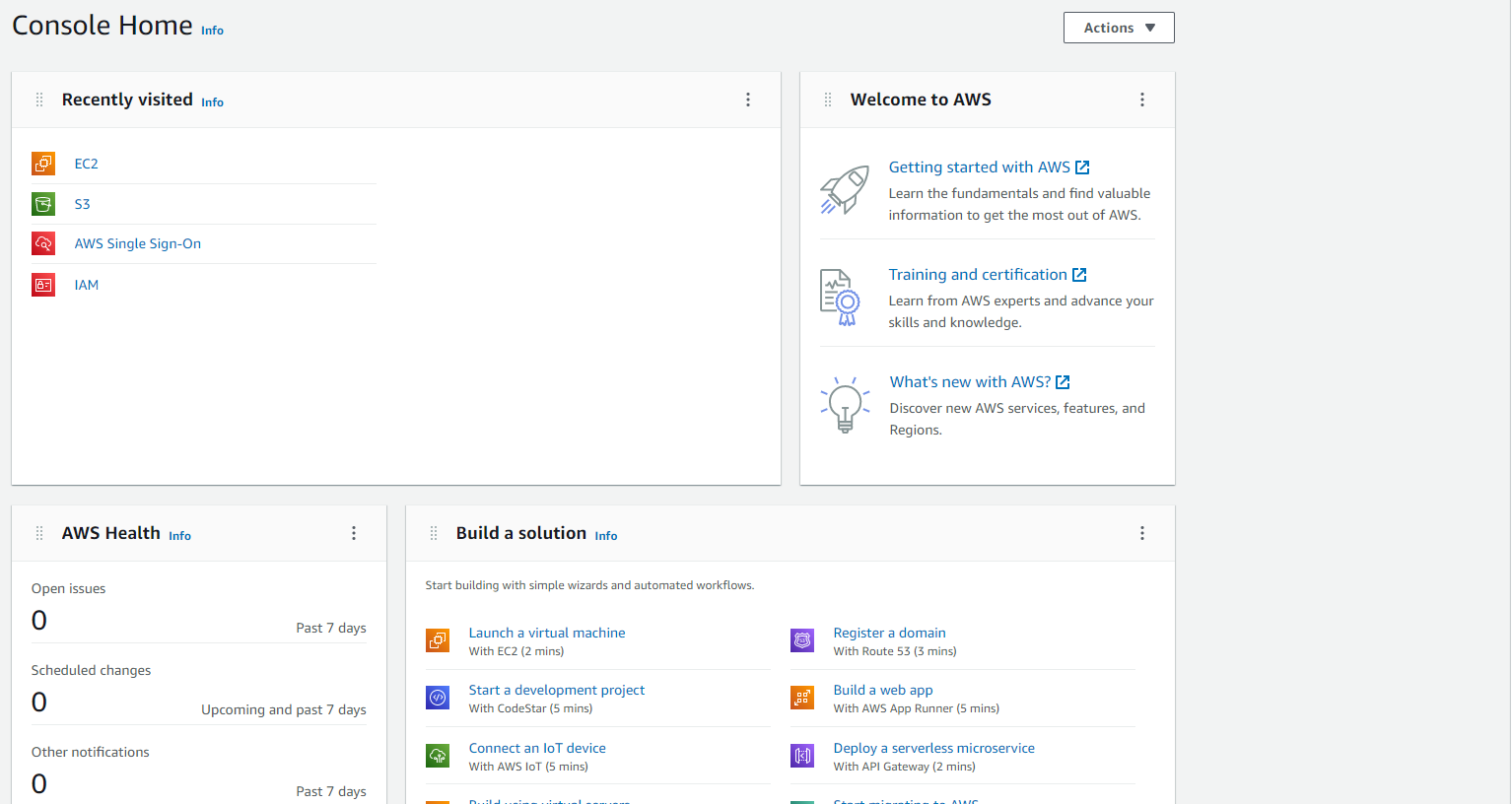Click the 'Upcoming and past 7 days' label
This screenshot has width=1512, height=804.
tap(284, 709)
